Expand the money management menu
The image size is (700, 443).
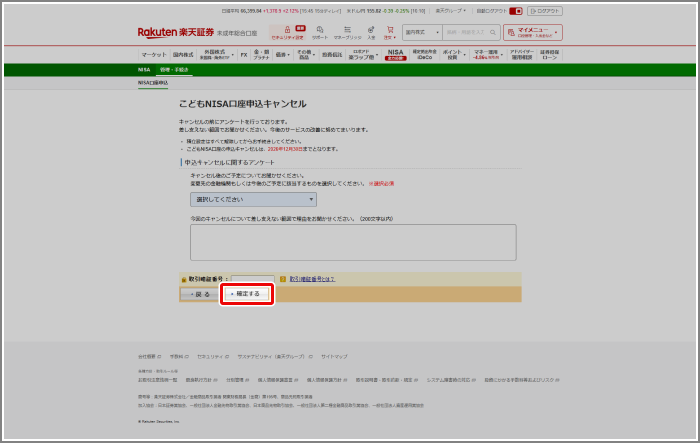click(x=488, y=54)
